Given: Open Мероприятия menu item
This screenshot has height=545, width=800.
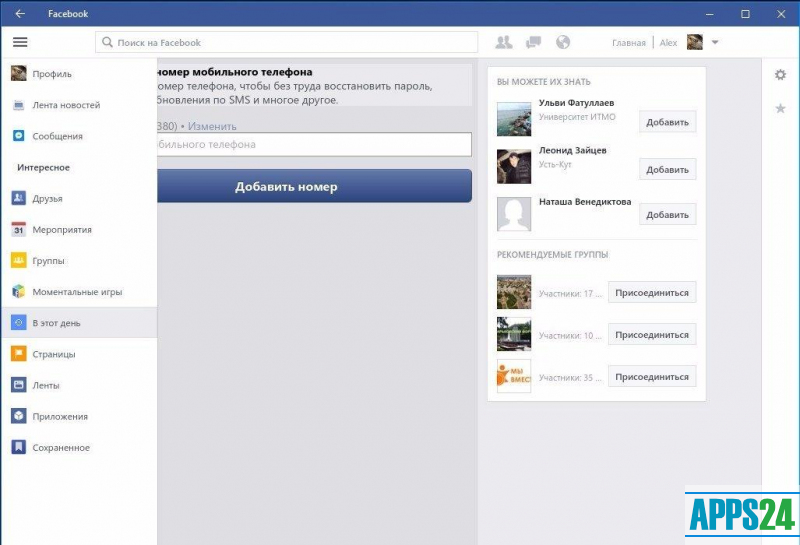Looking at the screenshot, I should (79, 230).
